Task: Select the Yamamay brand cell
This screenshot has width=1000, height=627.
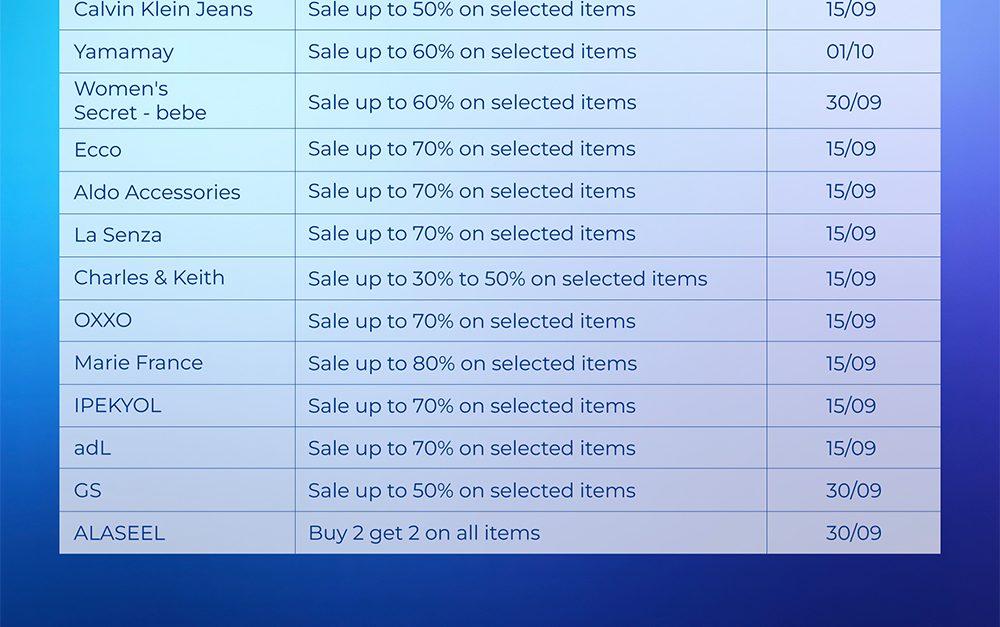Action: pos(124,52)
